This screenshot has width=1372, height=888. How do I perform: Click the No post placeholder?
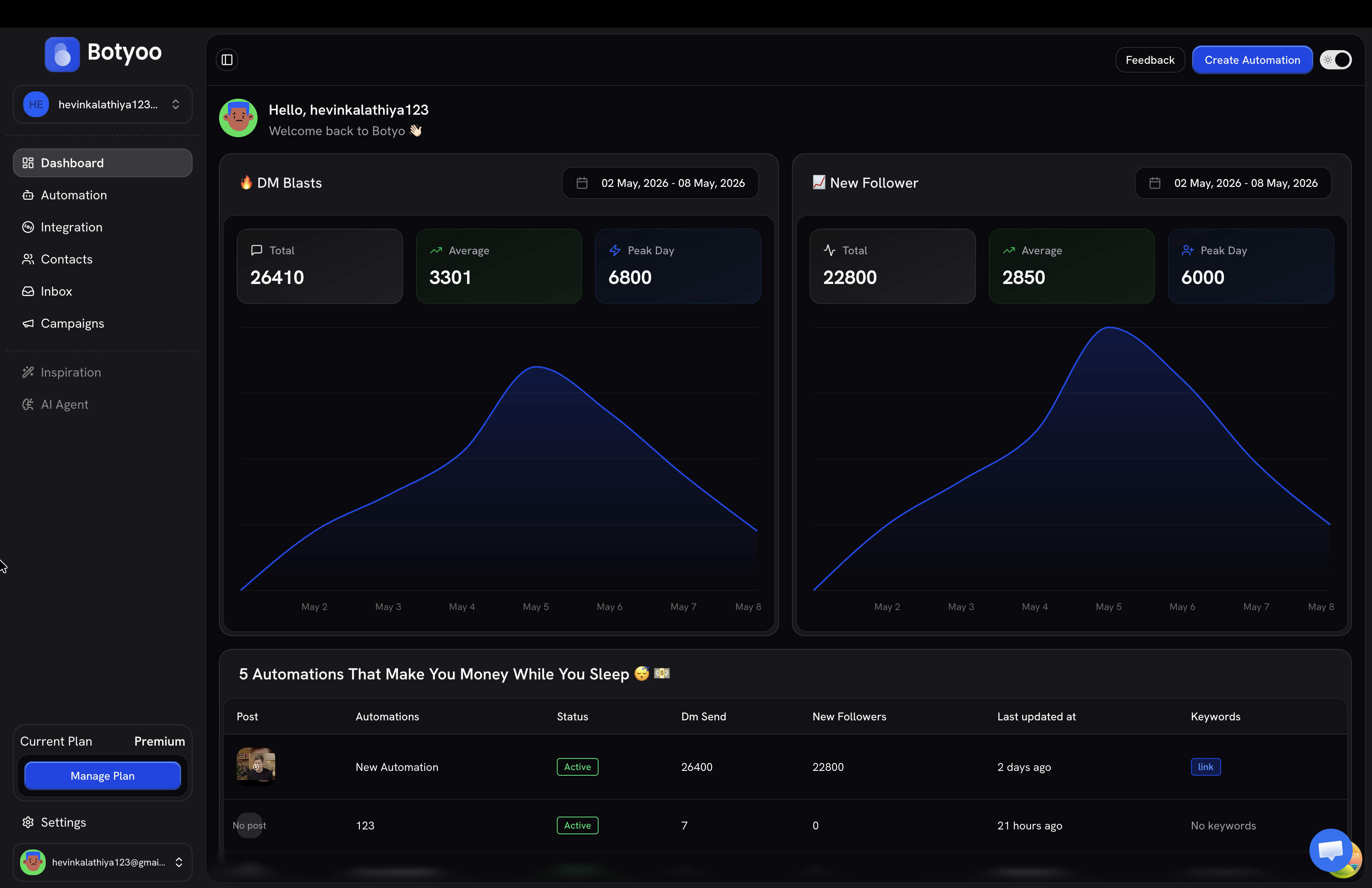(249, 825)
